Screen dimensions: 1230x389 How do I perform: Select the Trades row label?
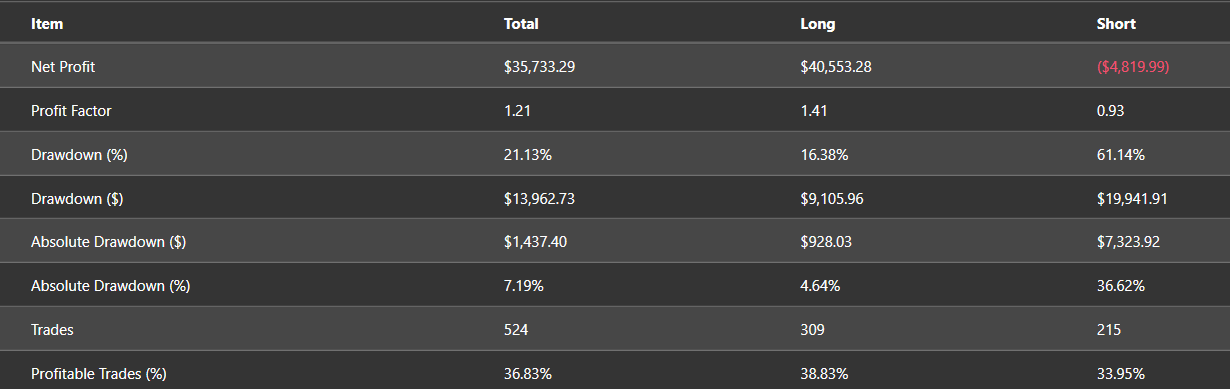52,330
